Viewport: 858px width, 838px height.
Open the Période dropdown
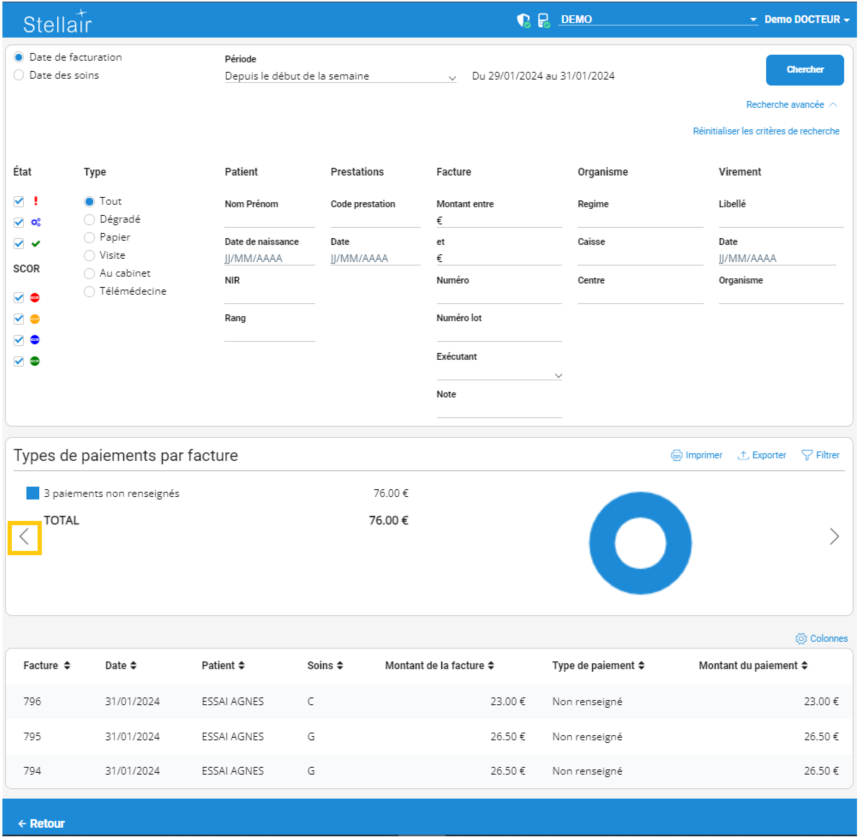pos(340,76)
